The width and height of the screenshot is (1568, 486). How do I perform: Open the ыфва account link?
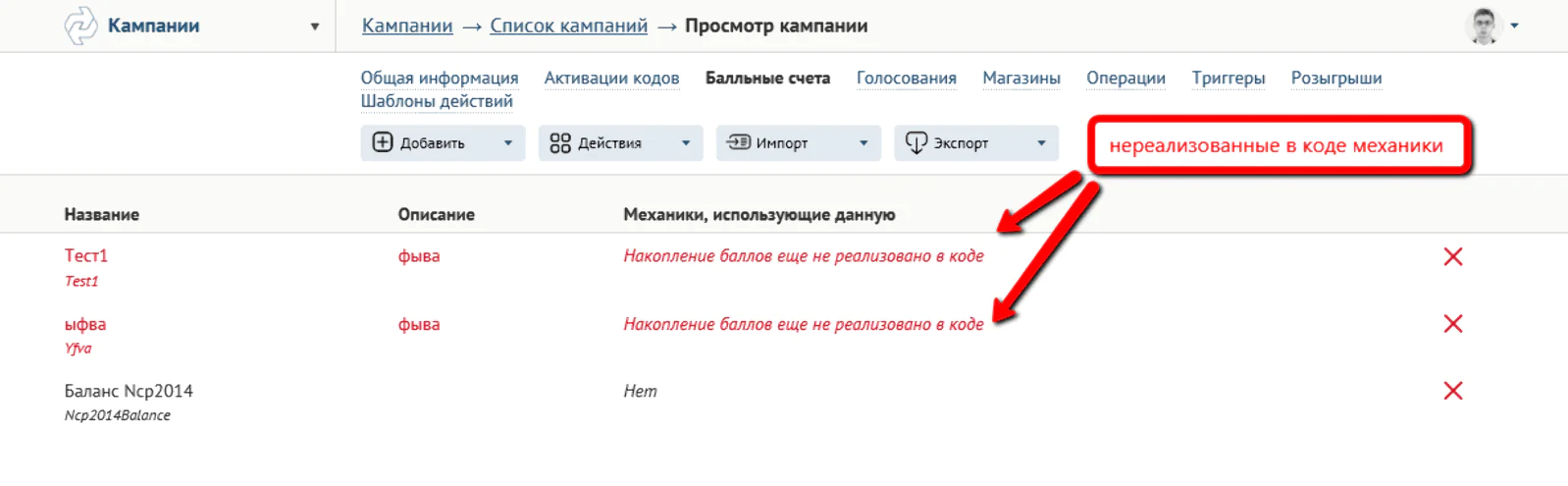(85, 324)
